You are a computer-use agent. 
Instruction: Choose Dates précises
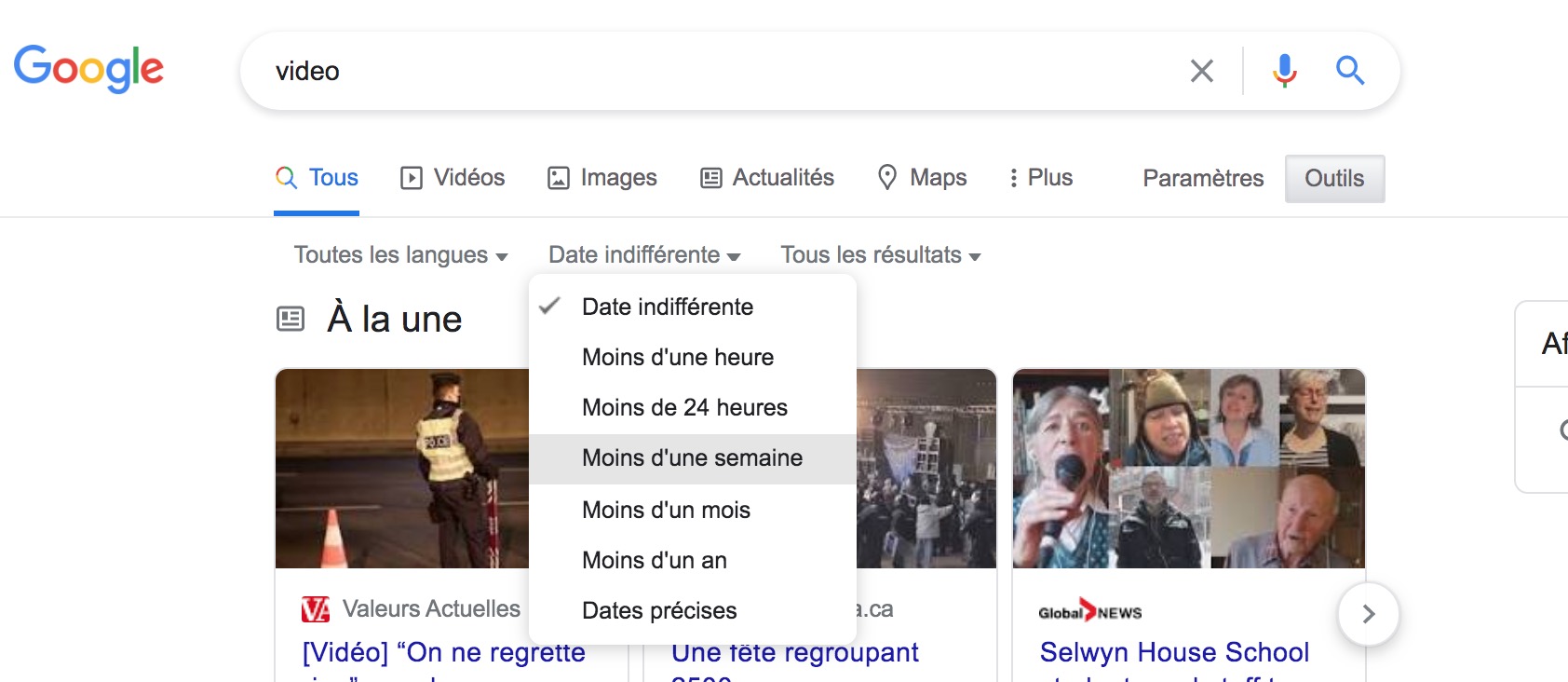pos(692,610)
